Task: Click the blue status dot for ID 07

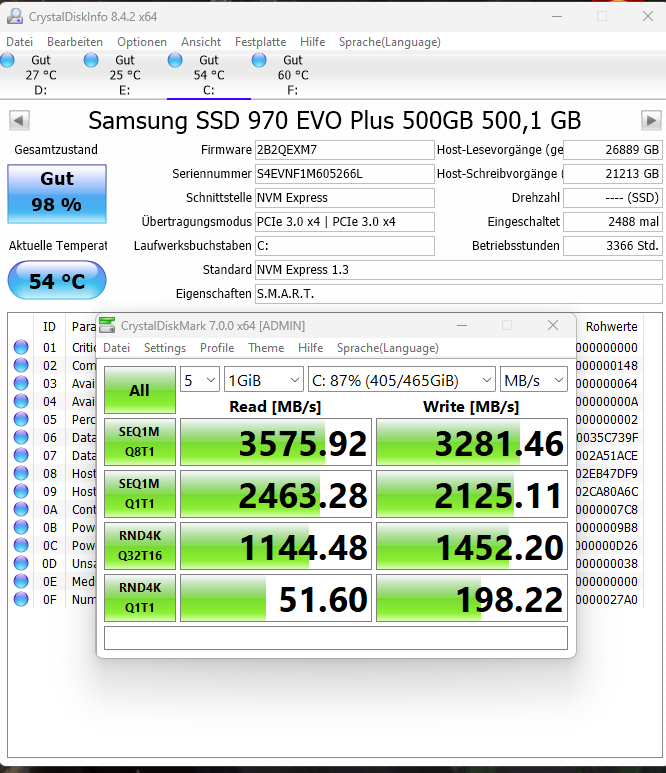Action: pos(21,455)
